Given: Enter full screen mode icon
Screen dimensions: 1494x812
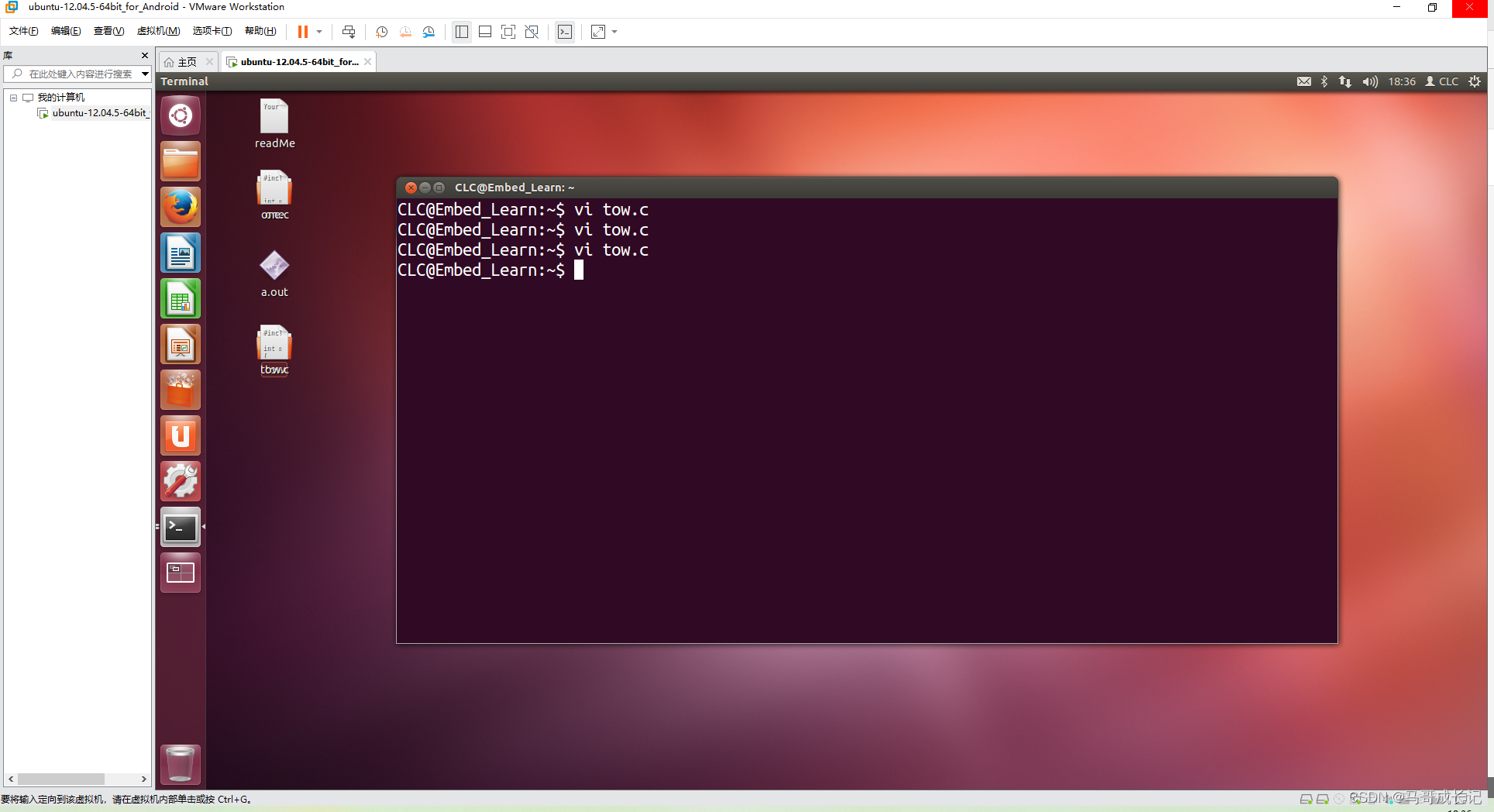Looking at the screenshot, I should [x=508, y=32].
